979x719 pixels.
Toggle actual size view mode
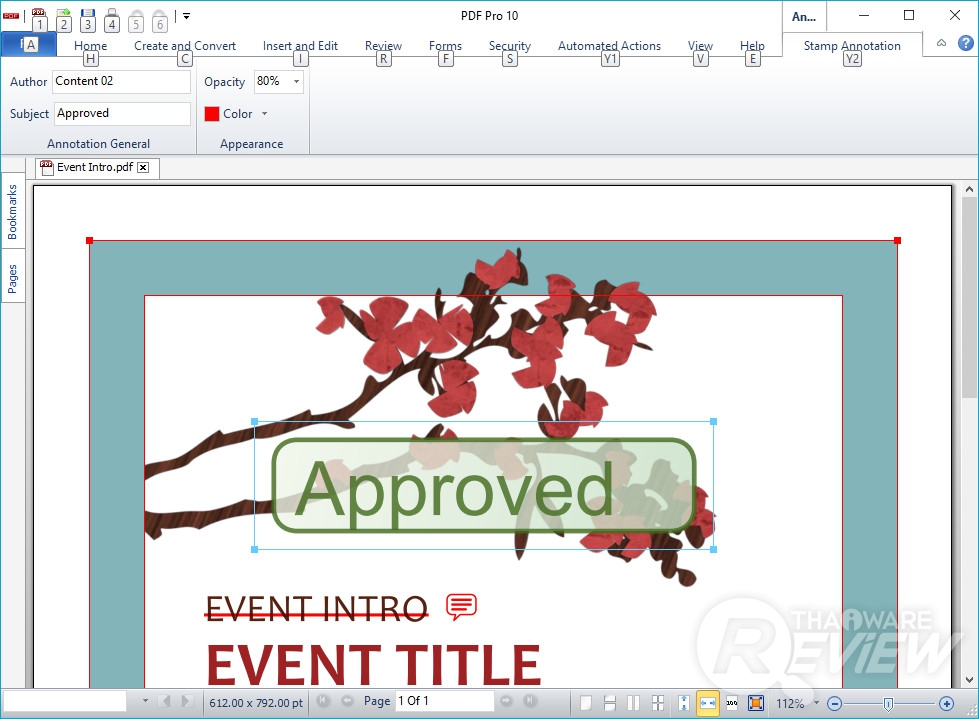click(x=732, y=703)
